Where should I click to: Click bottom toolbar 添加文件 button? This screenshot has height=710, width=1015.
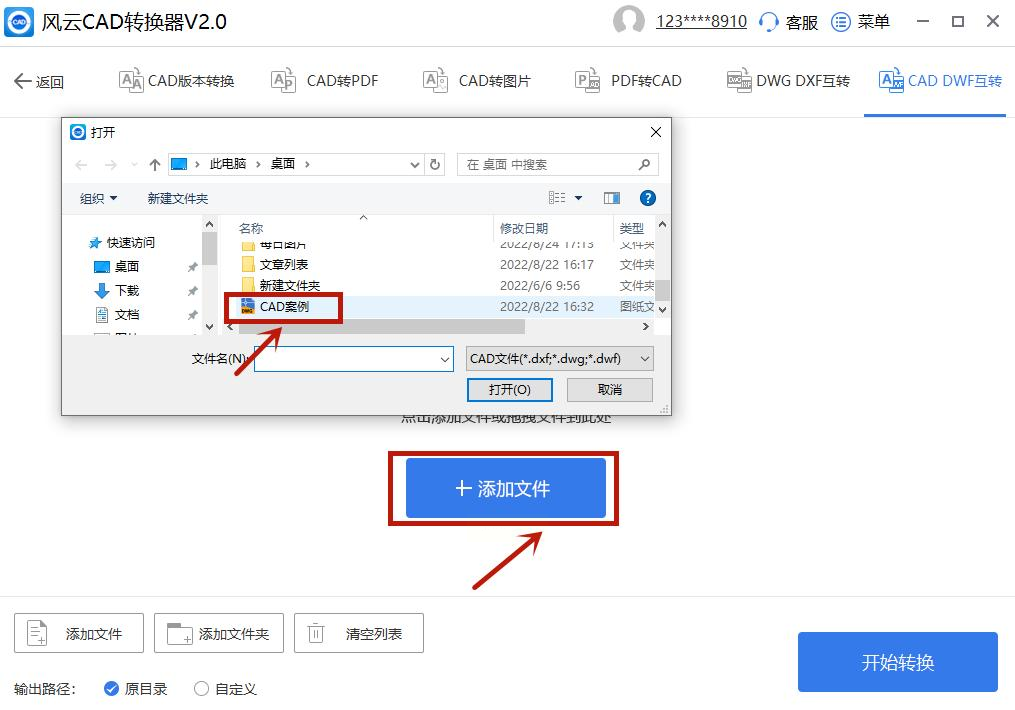pyautogui.click(x=79, y=633)
